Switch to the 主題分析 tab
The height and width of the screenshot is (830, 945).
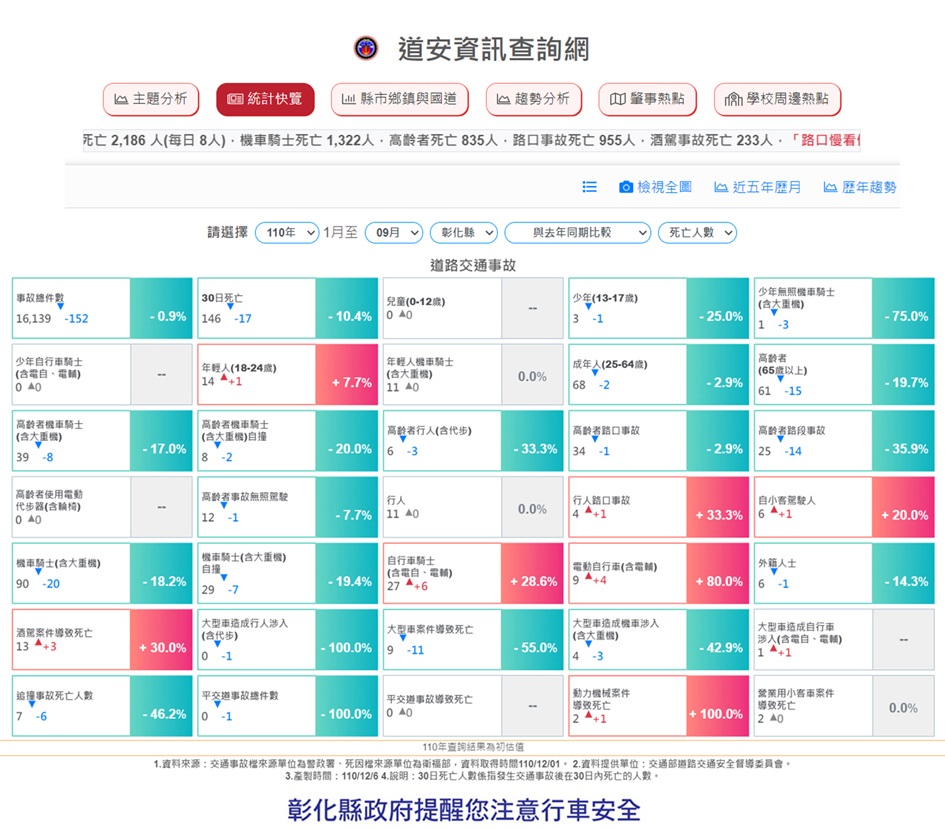151,99
